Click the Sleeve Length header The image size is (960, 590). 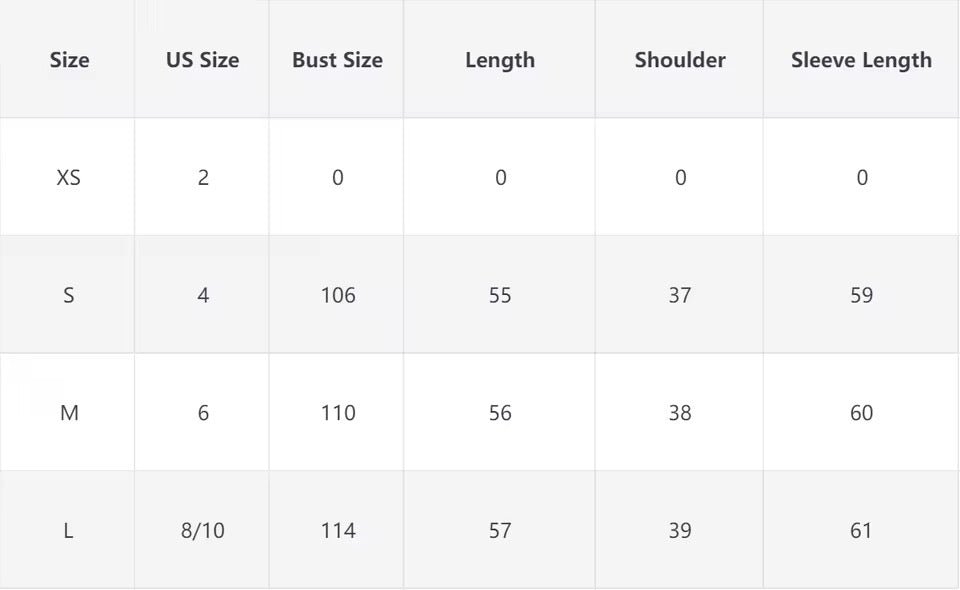click(861, 60)
